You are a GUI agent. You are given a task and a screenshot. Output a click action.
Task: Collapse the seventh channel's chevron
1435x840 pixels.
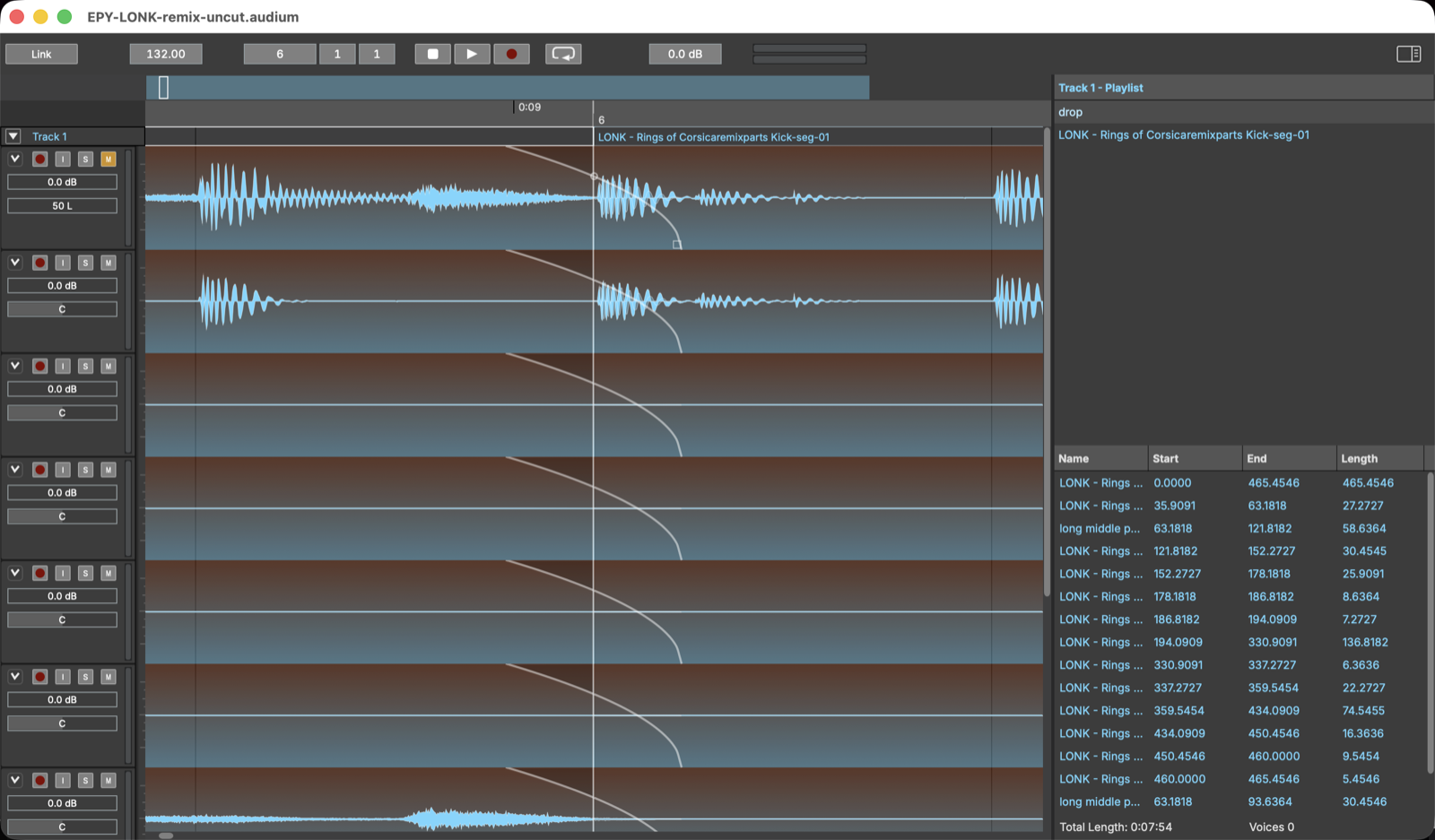(14, 780)
